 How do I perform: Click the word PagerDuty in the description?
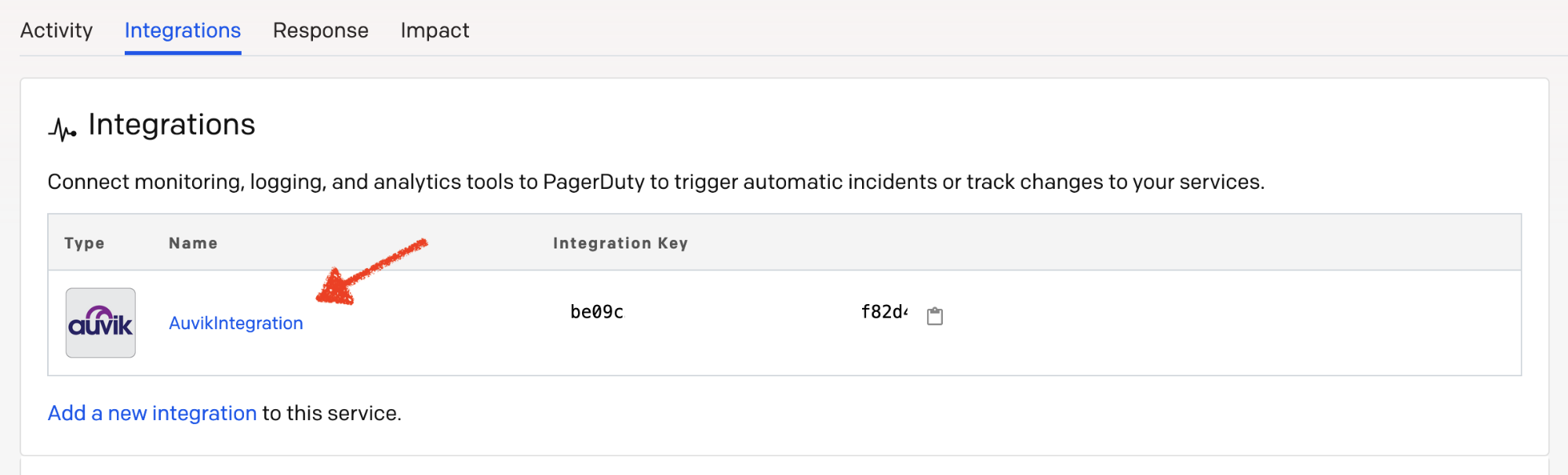tap(593, 182)
